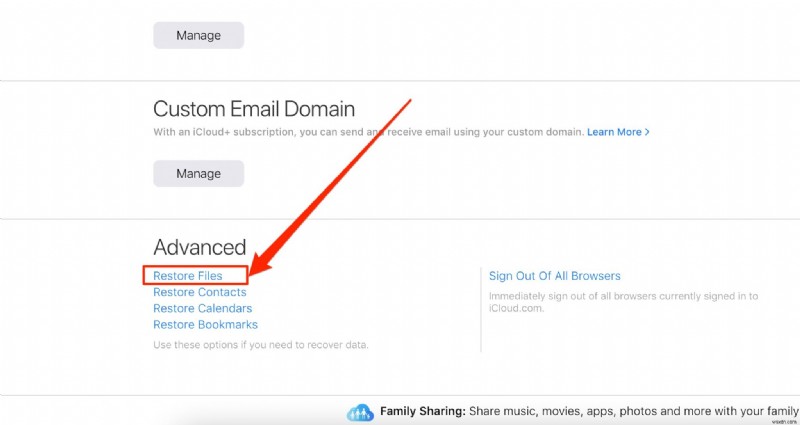Select the 'With an iCloud+ subscription' description text
The height and width of the screenshot is (425, 800).
pyautogui.click(x=368, y=132)
